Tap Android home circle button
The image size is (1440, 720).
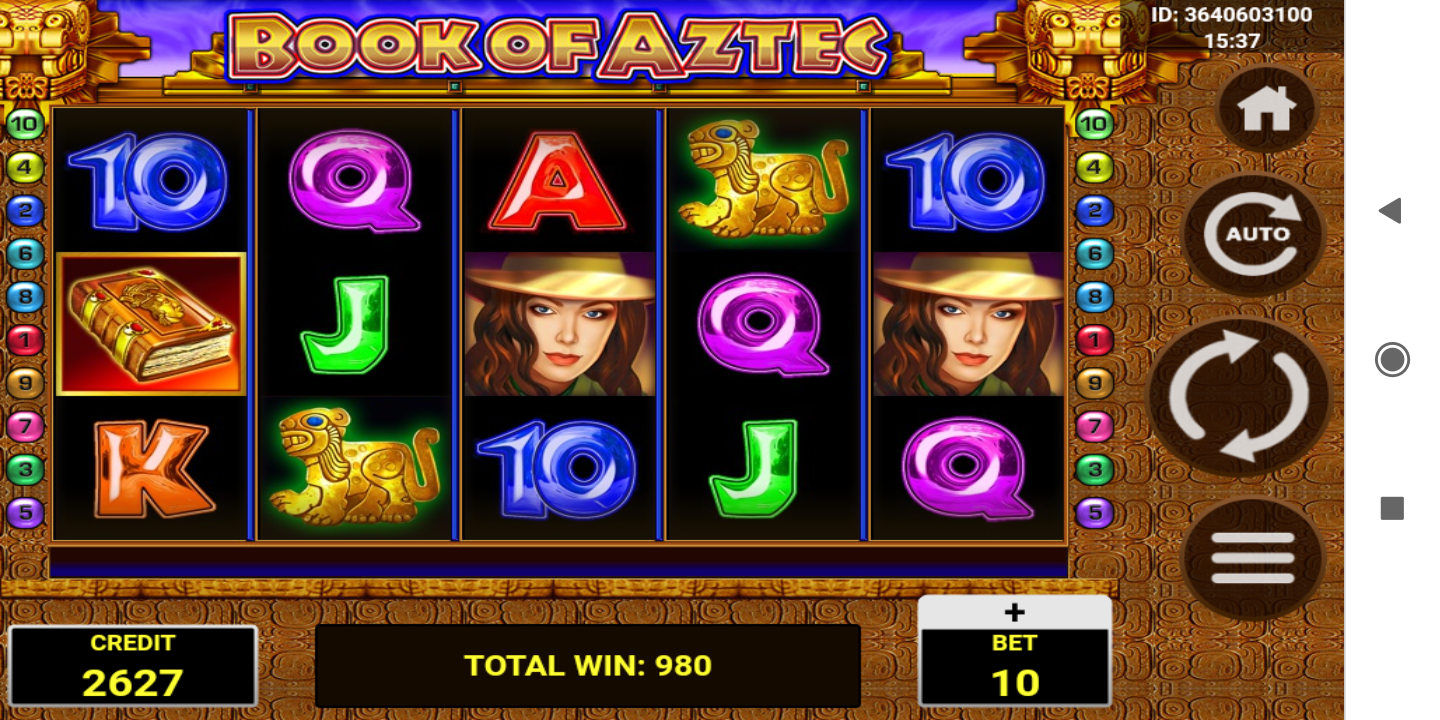(x=1392, y=360)
